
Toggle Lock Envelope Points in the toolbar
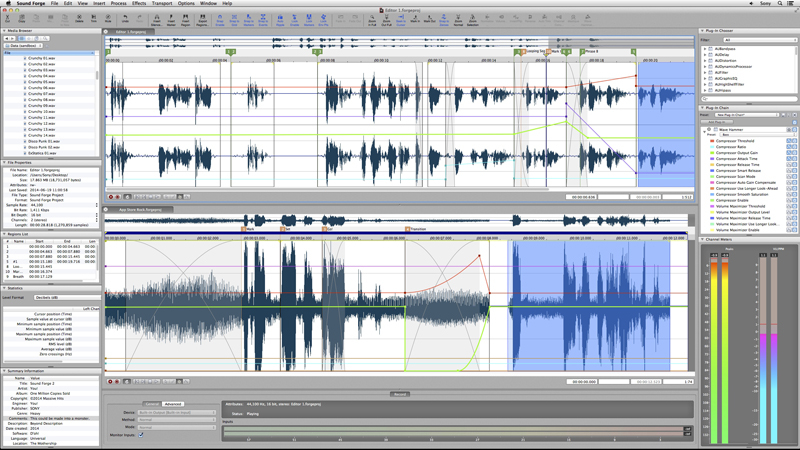click(x=323, y=20)
